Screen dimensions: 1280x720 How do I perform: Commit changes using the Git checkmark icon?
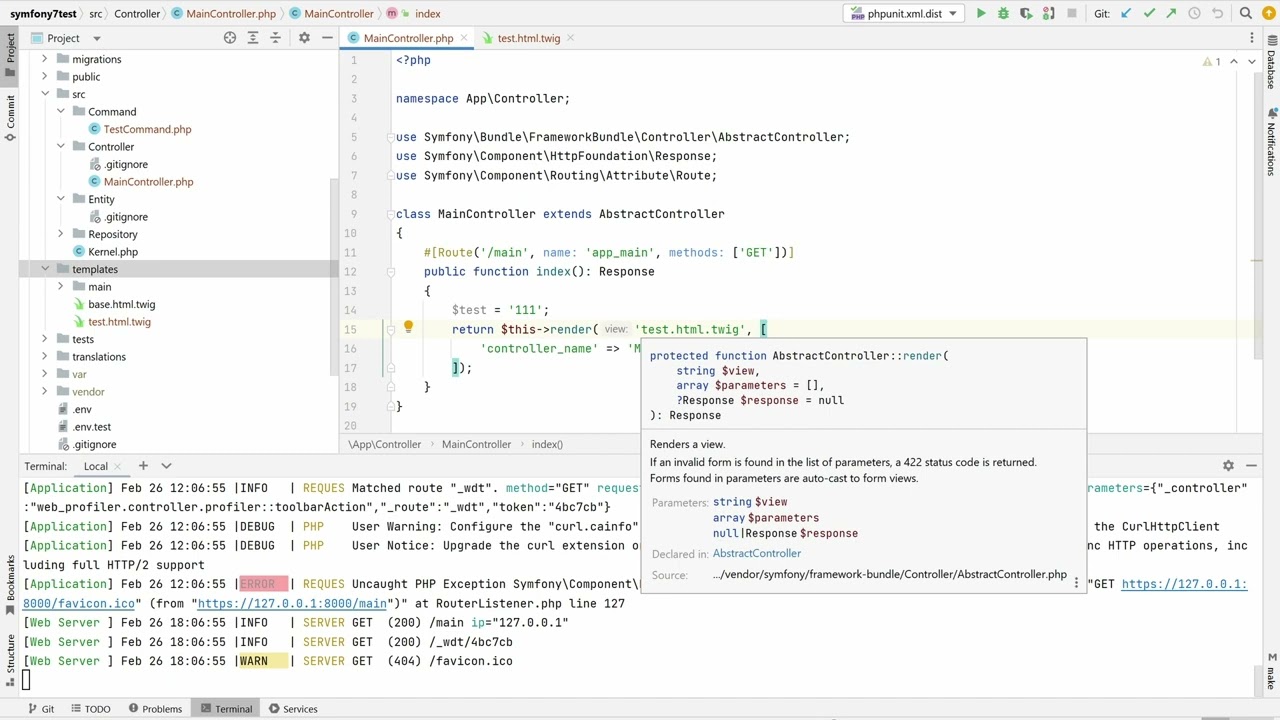coord(1149,14)
